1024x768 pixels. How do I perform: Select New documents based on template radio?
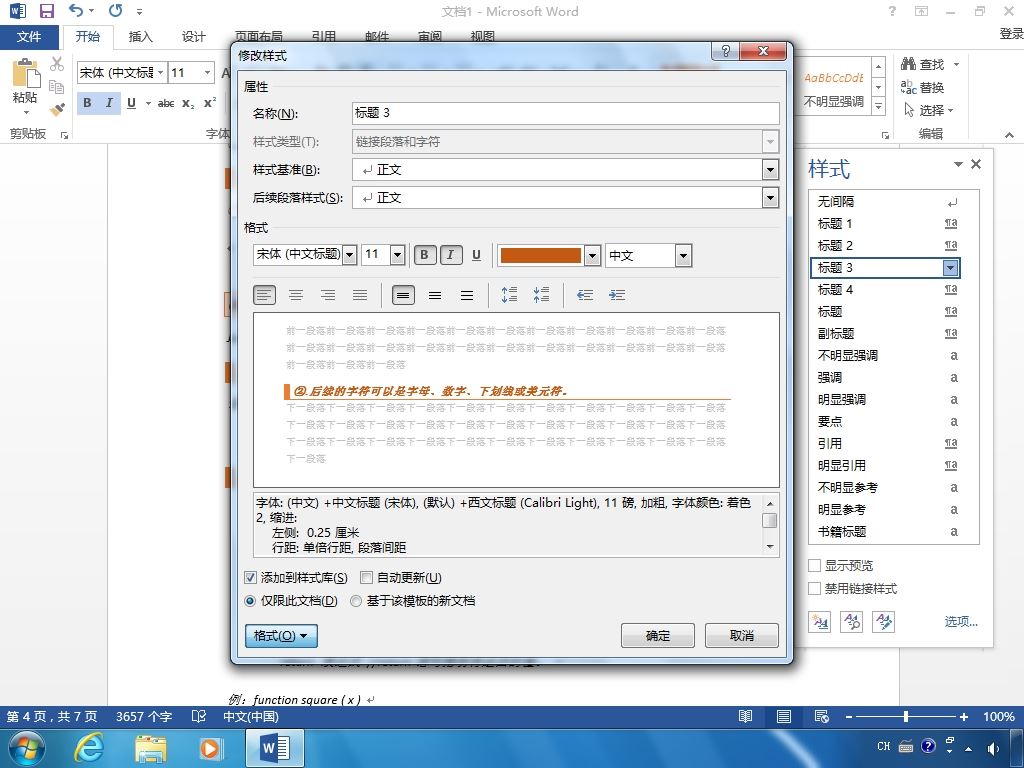[356, 601]
